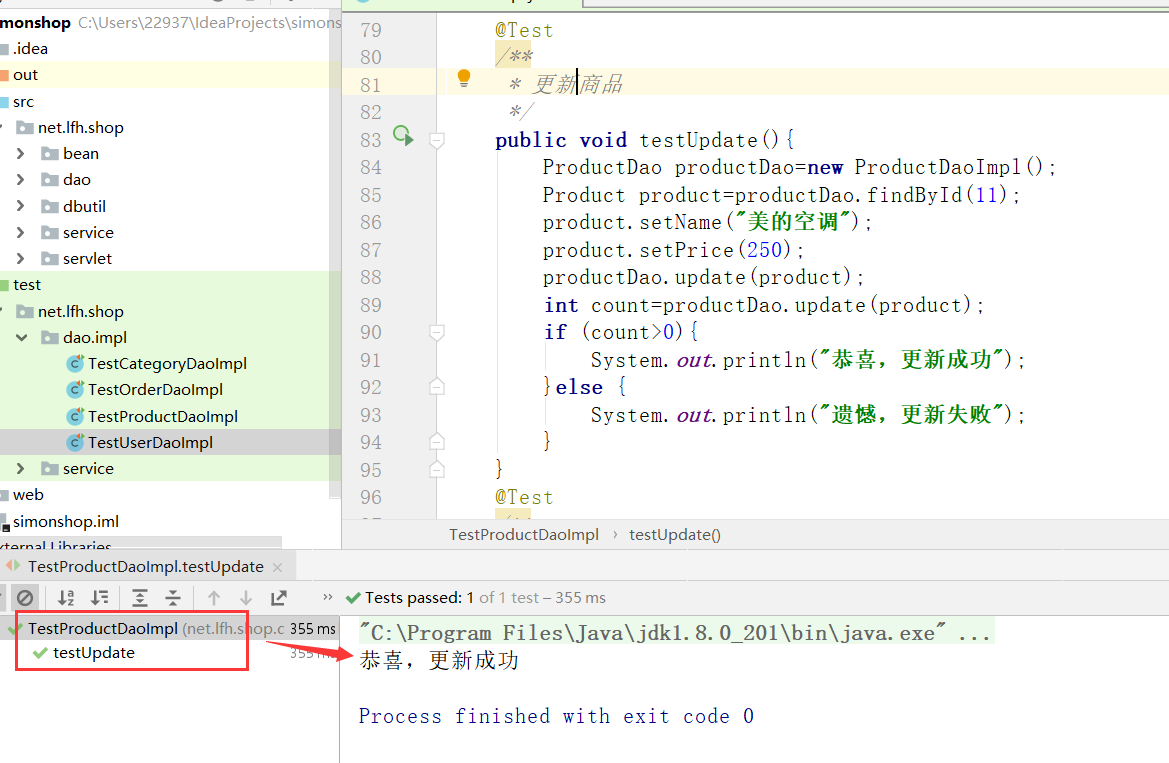Click the fold marker at line 90
The height and width of the screenshot is (763, 1169).
pos(437,333)
